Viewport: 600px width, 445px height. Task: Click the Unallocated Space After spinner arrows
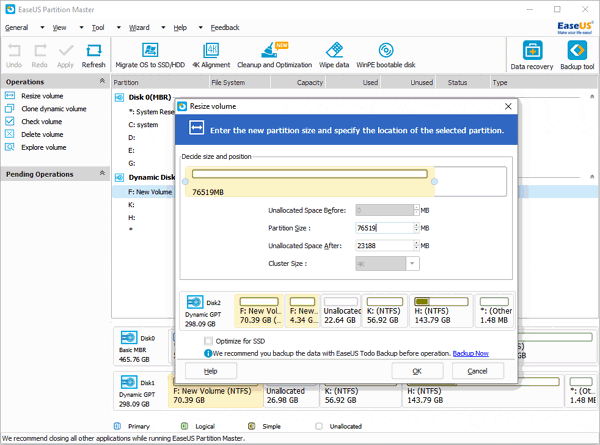click(x=416, y=246)
